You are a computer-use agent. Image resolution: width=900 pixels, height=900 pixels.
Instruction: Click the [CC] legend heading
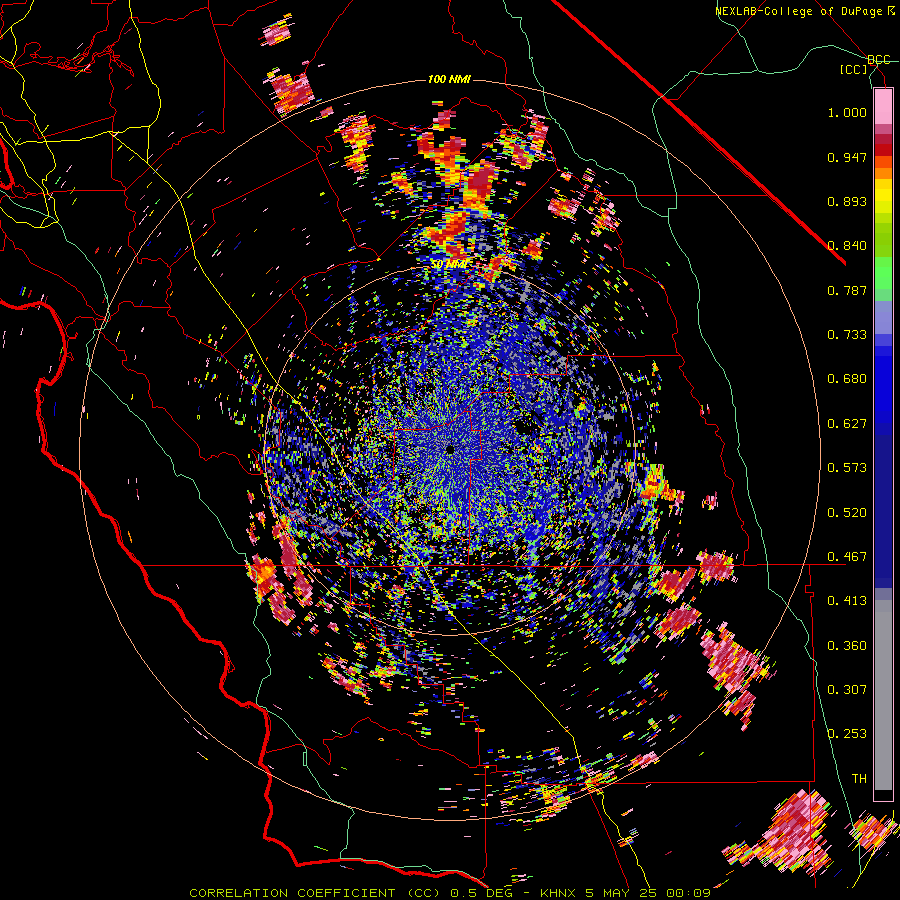pos(854,69)
